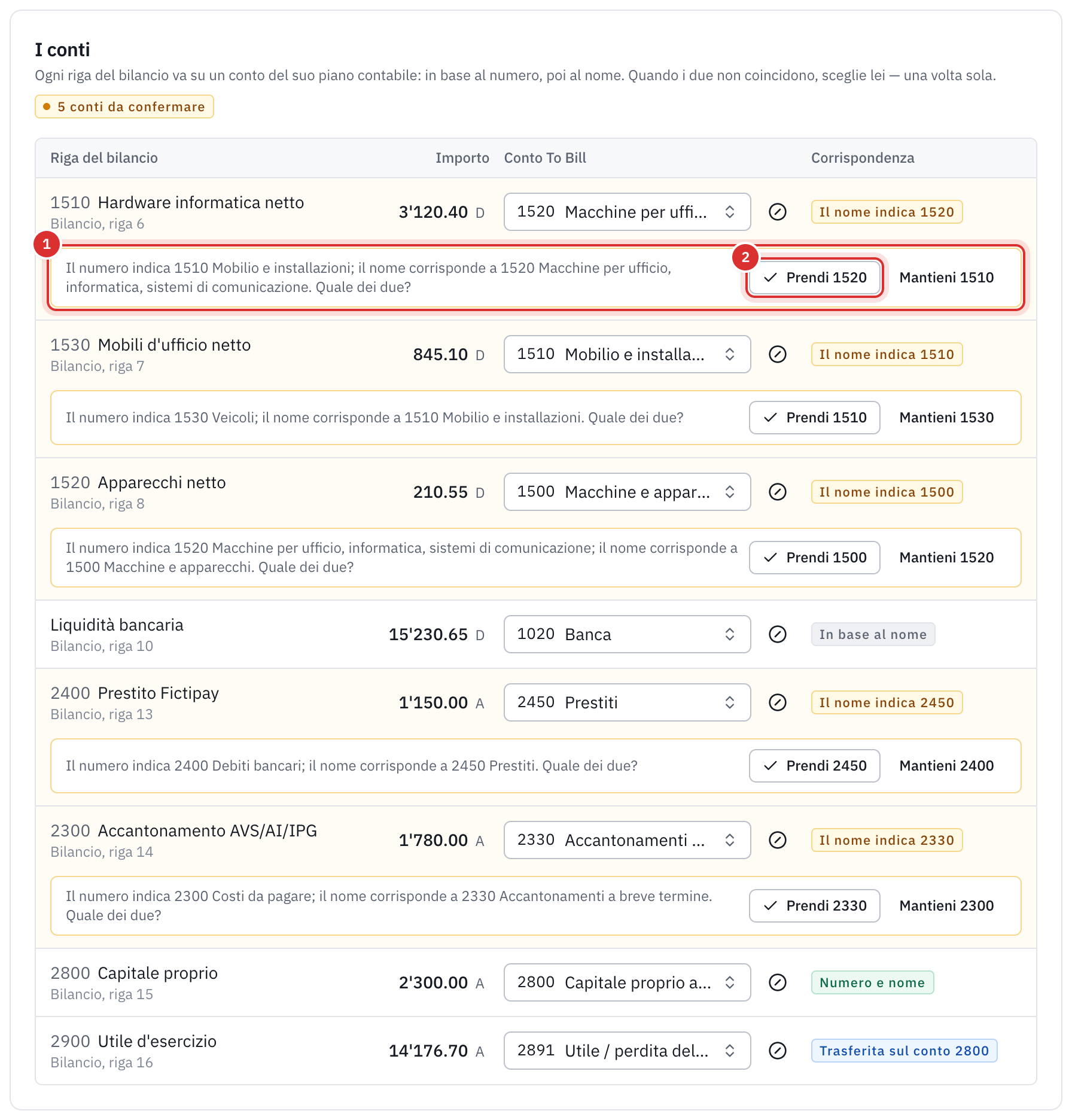
Task: Open the 2800 Capitale proprio account dropdown
Action: (x=627, y=982)
